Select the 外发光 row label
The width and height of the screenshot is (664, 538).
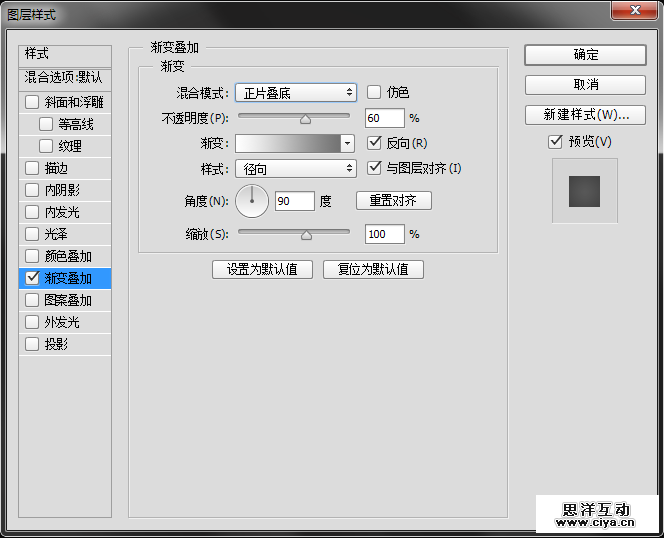pyautogui.click(x=62, y=322)
